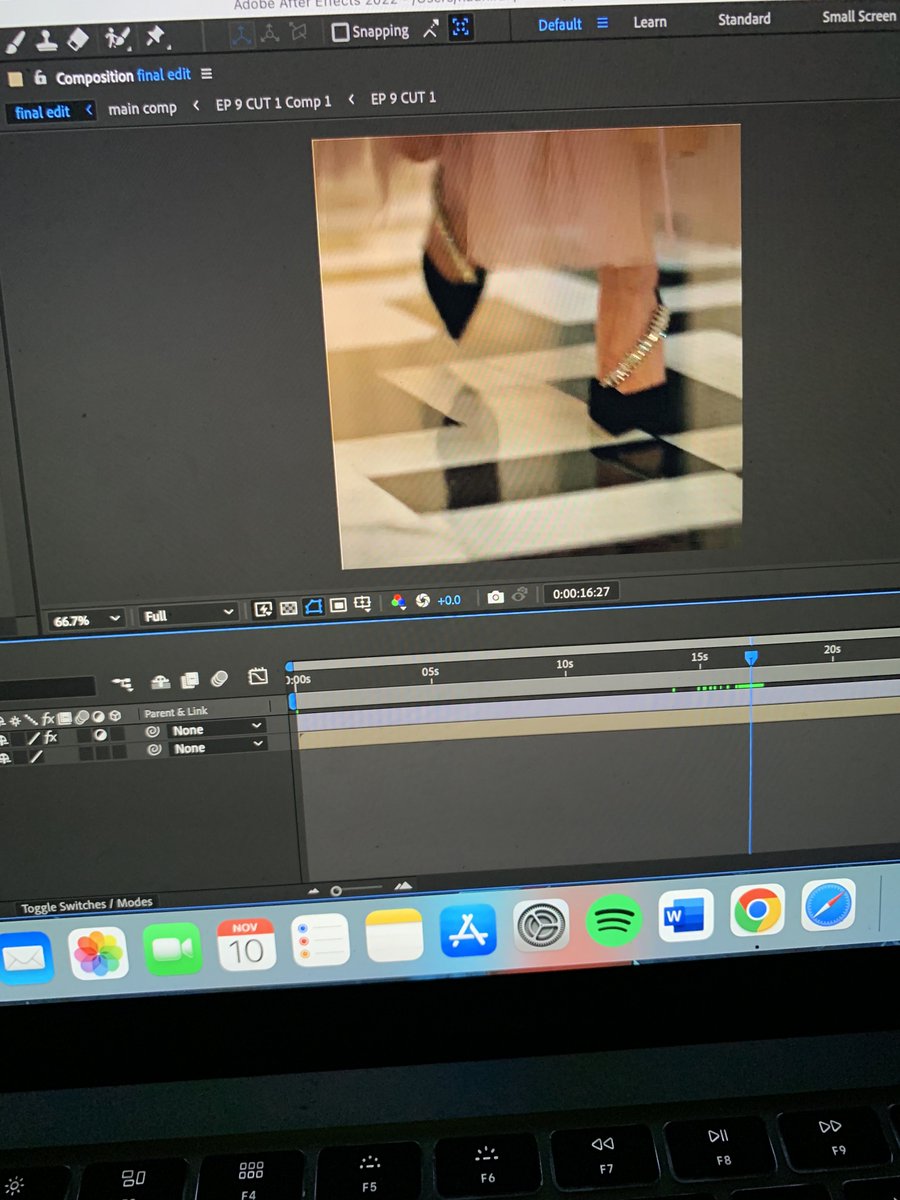Open the EP 9 CUT 1 breadcrumb
The width and height of the screenshot is (900, 1200).
click(403, 98)
